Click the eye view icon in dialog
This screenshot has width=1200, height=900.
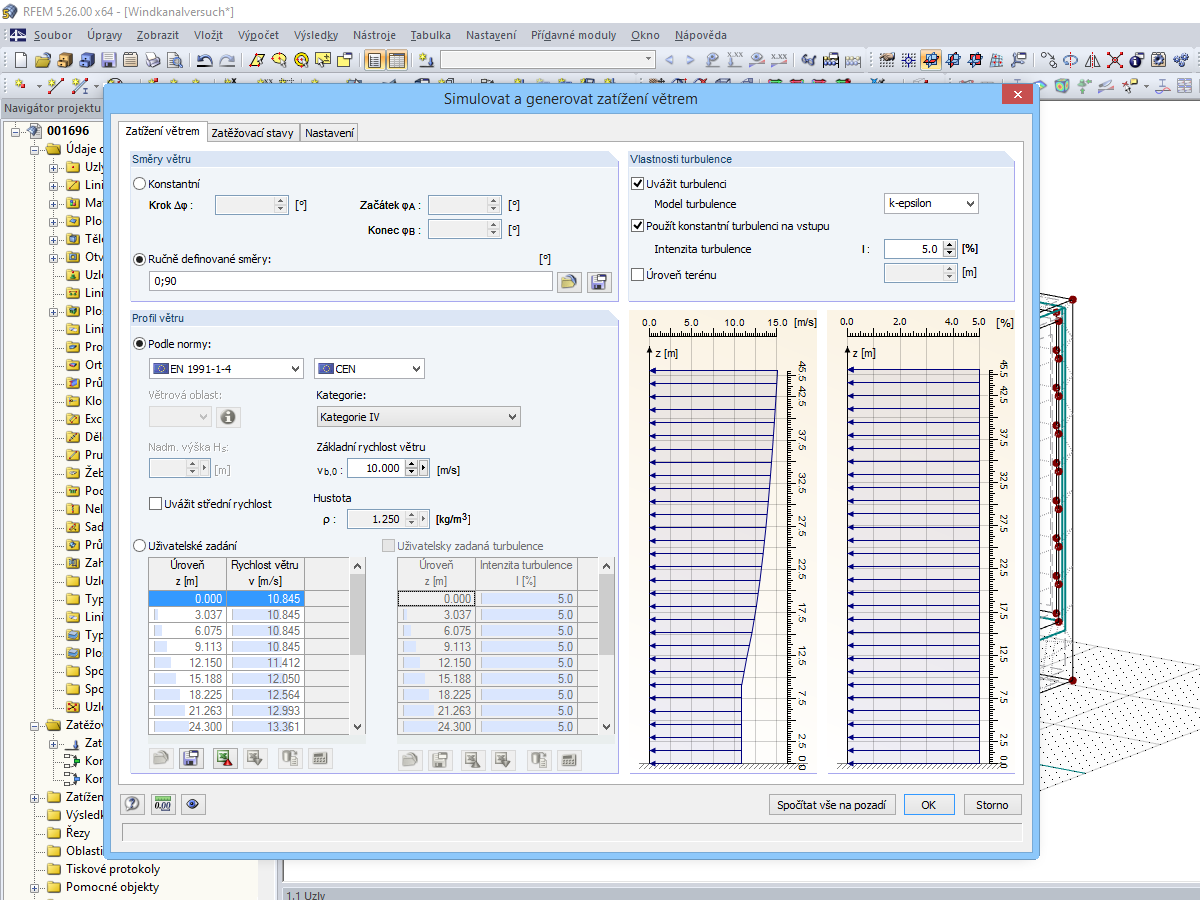(x=192, y=804)
